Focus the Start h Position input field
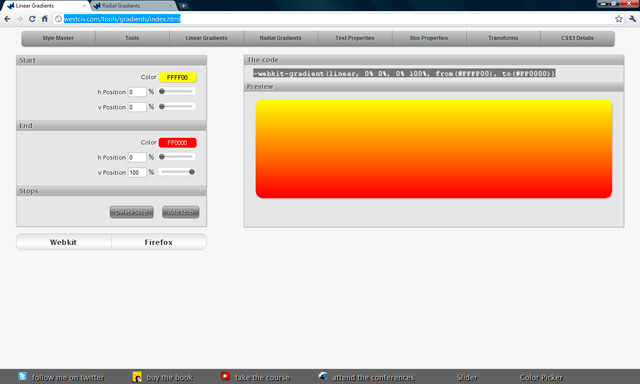The height and width of the screenshot is (384, 640). pos(137,92)
